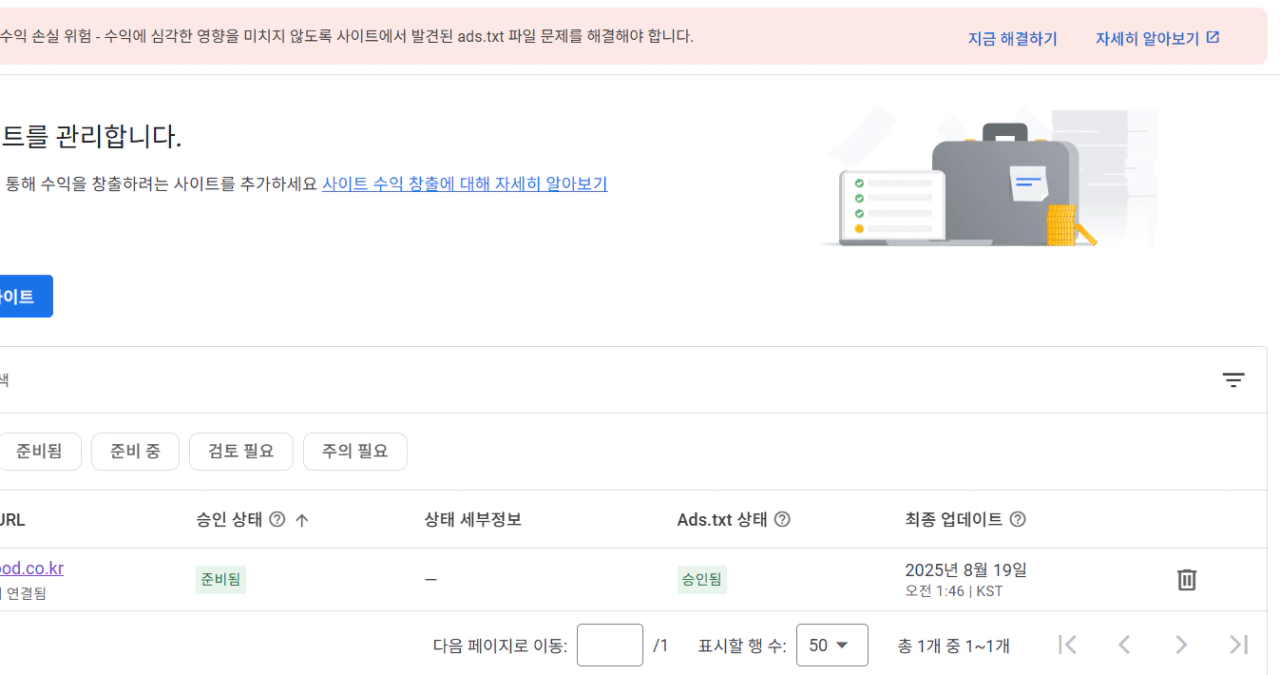This screenshot has width=1280, height=675.
Task: Go to the next page
Action: 1181,645
